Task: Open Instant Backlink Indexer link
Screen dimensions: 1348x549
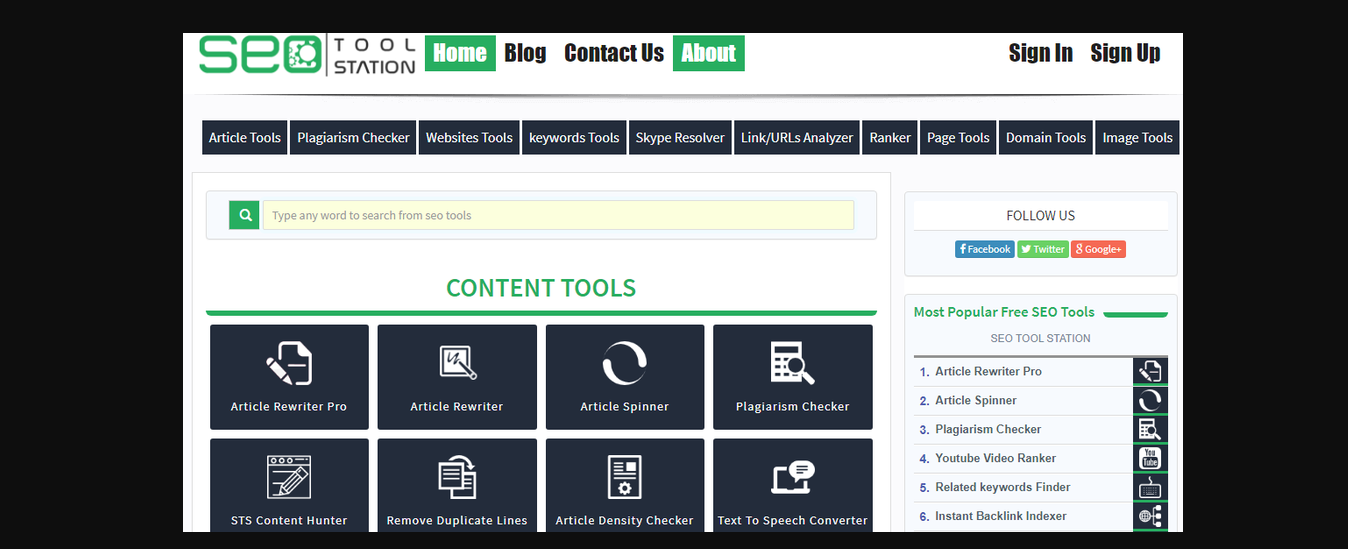Action: pos(1001,516)
